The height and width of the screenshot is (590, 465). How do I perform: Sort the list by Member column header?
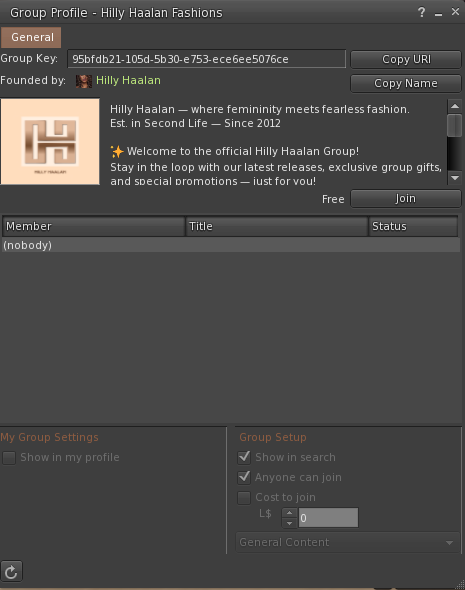(94, 226)
